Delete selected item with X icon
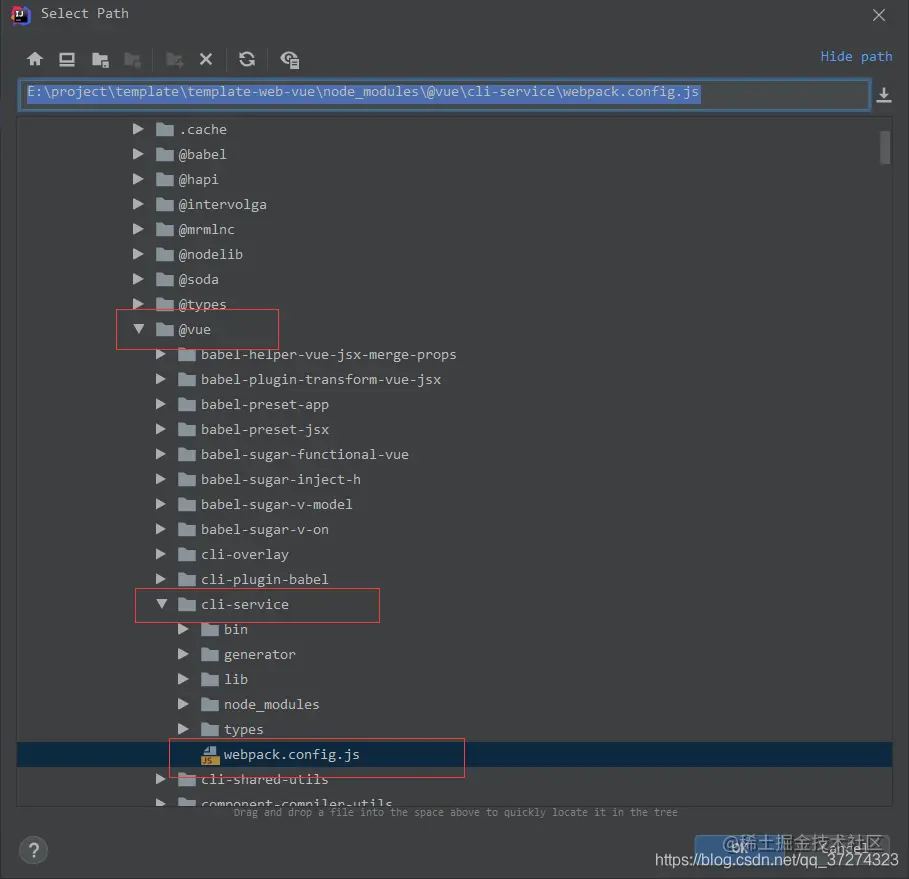This screenshot has height=879, width=909. (x=206, y=59)
